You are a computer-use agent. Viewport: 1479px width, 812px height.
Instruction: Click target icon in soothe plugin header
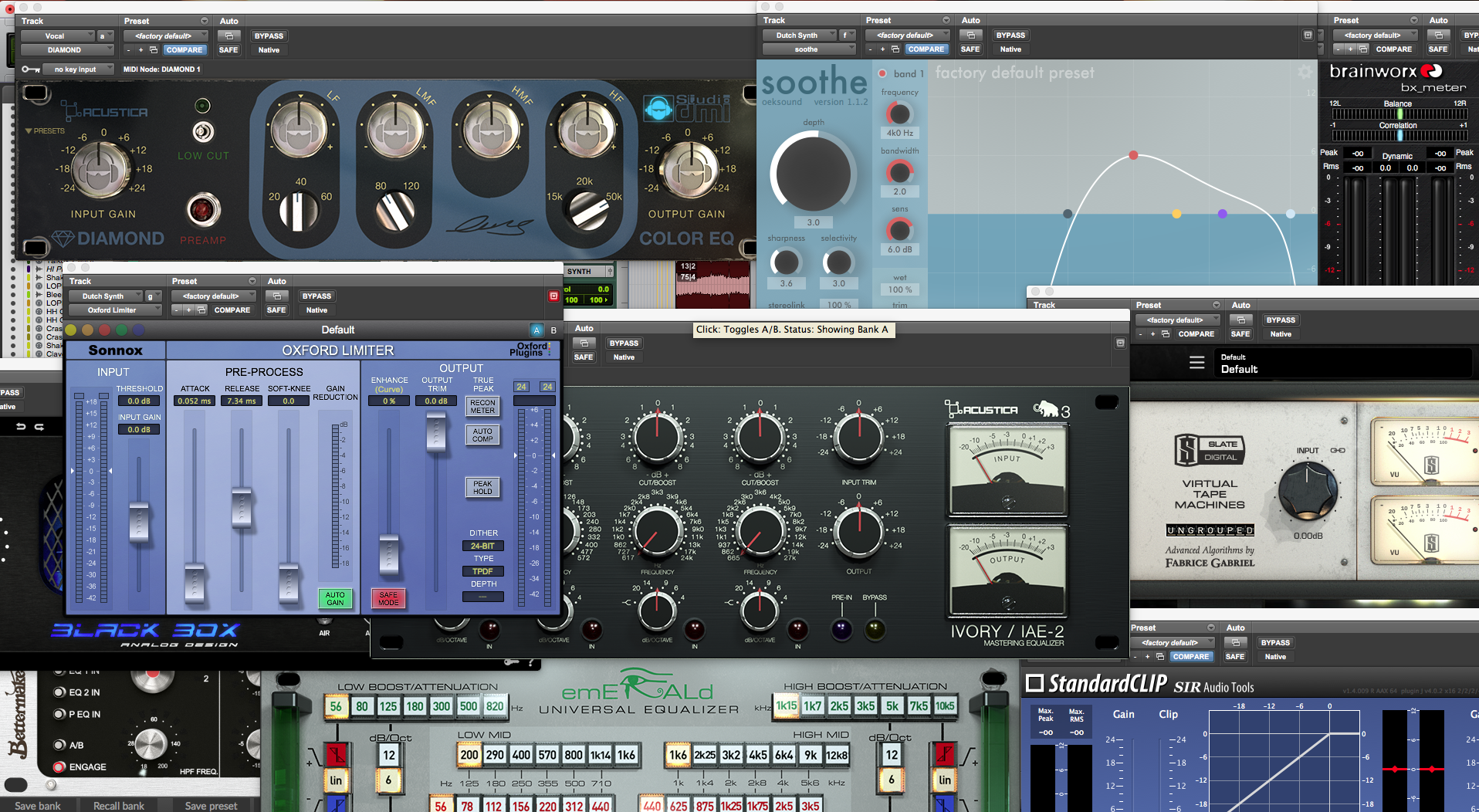[x=1308, y=36]
